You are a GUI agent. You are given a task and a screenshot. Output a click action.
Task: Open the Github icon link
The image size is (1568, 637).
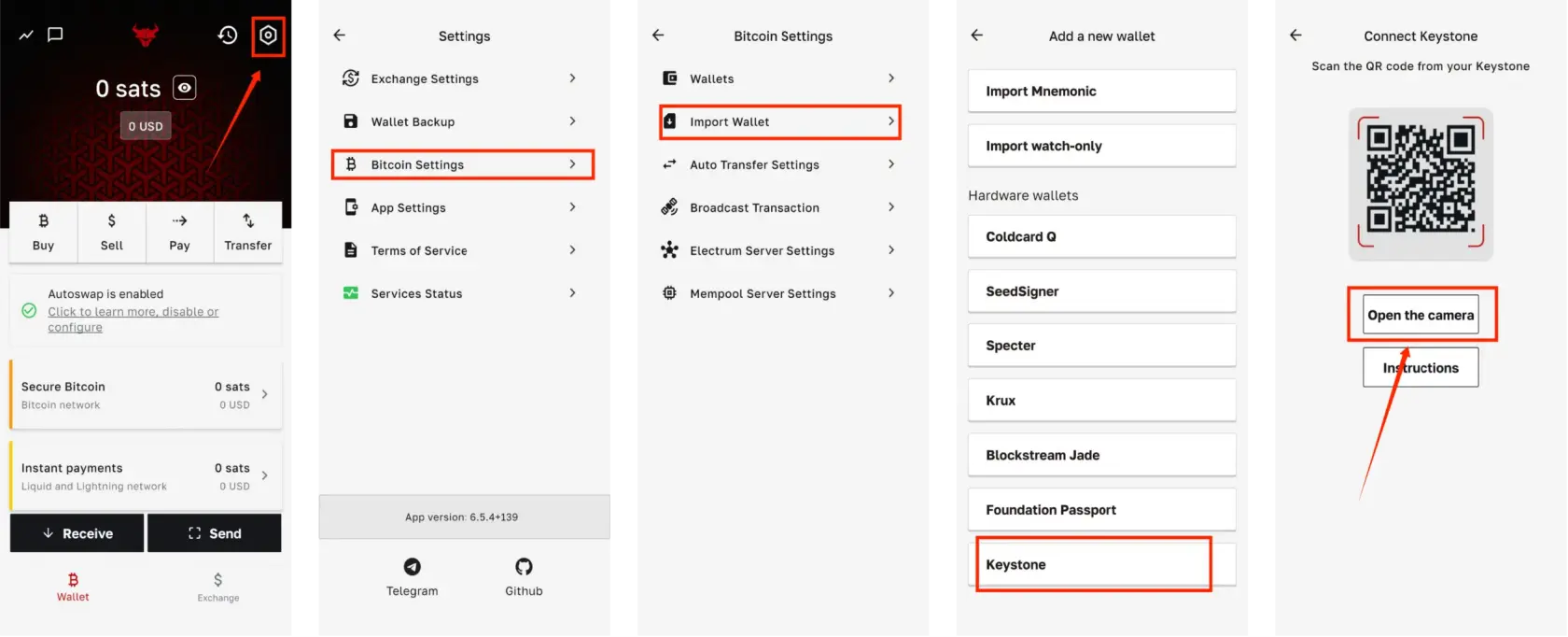[524, 567]
